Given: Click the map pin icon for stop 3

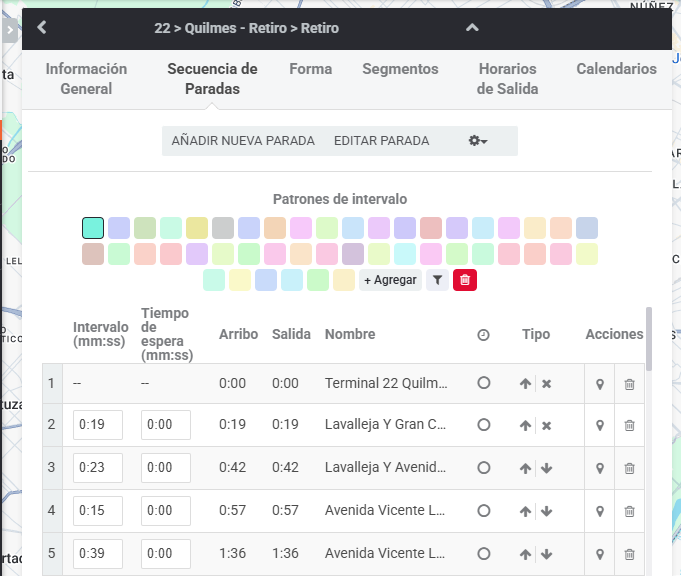Looking at the screenshot, I should point(600,468).
